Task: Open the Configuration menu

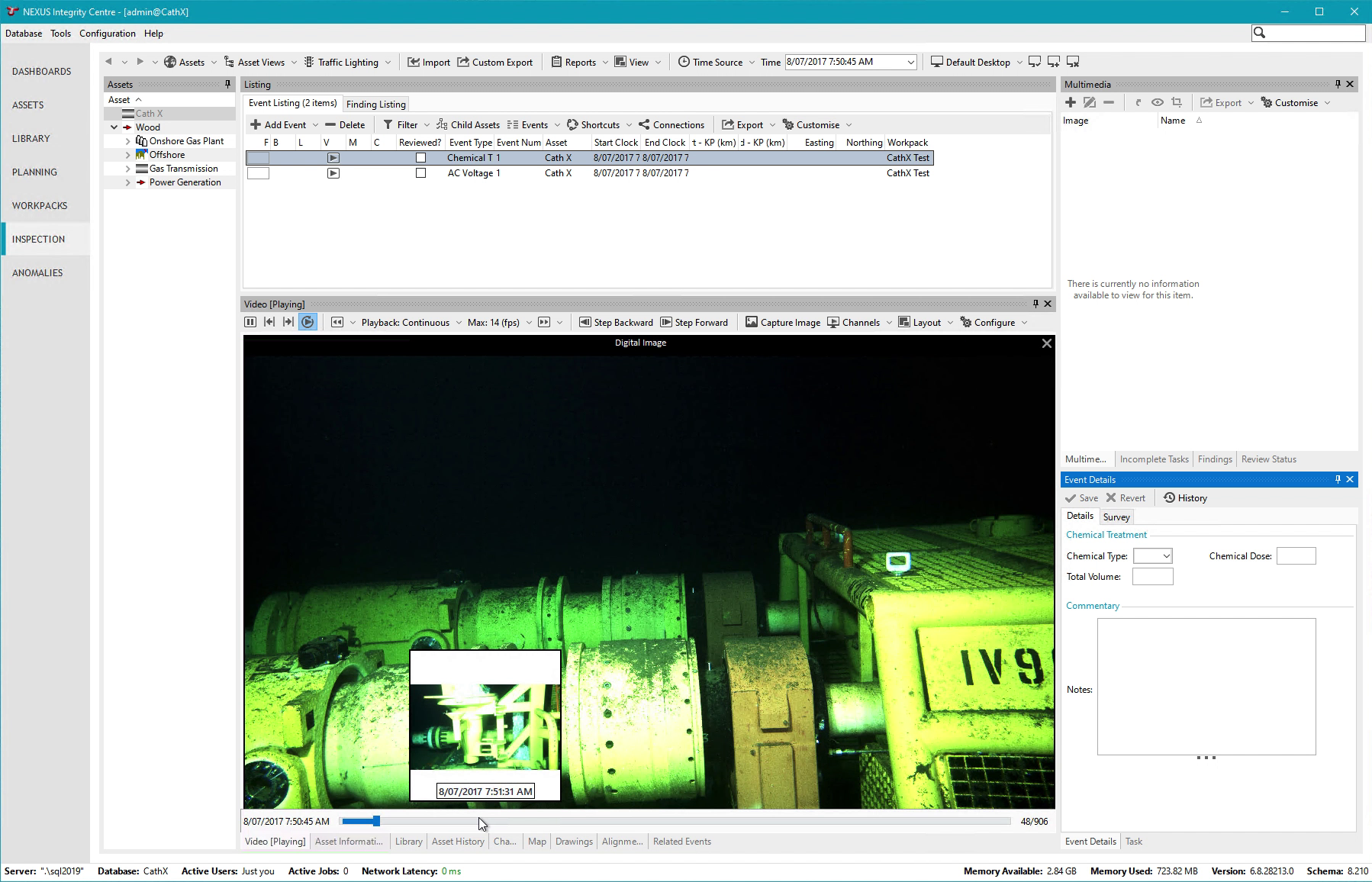Action: 107,34
